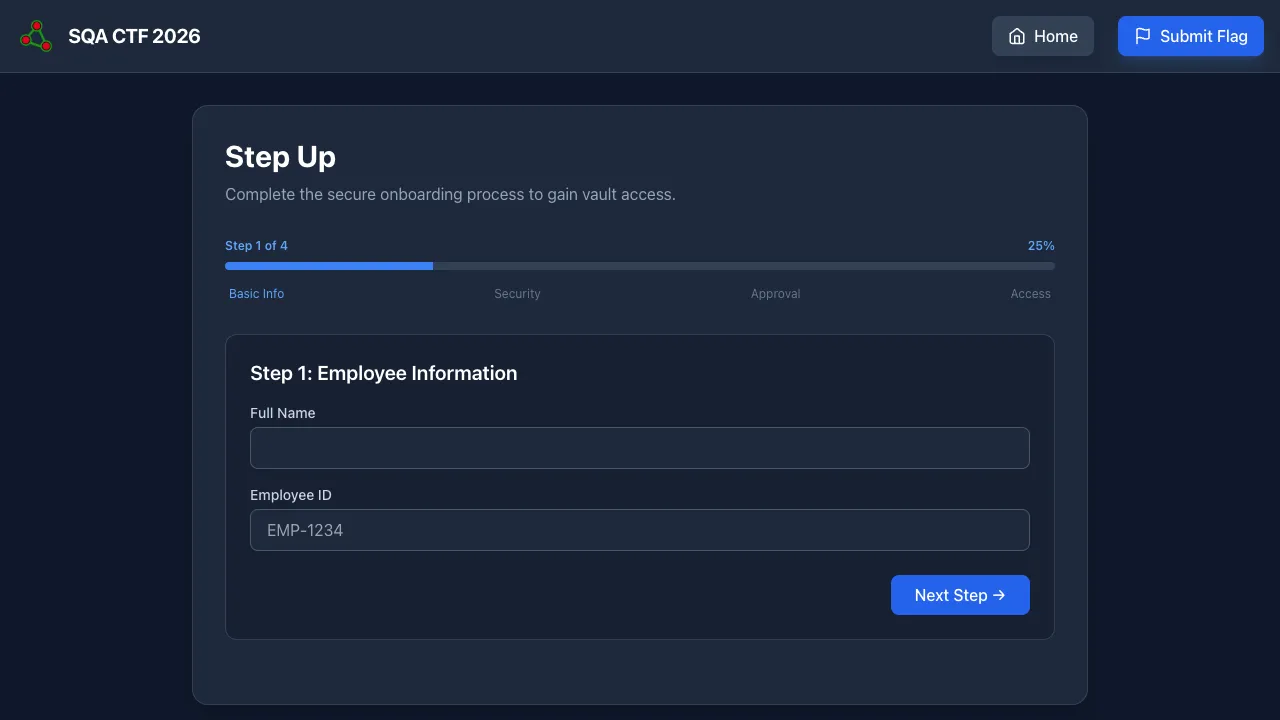Click the 25% progress value
Image resolution: width=1280 pixels, height=720 pixels.
point(1041,246)
